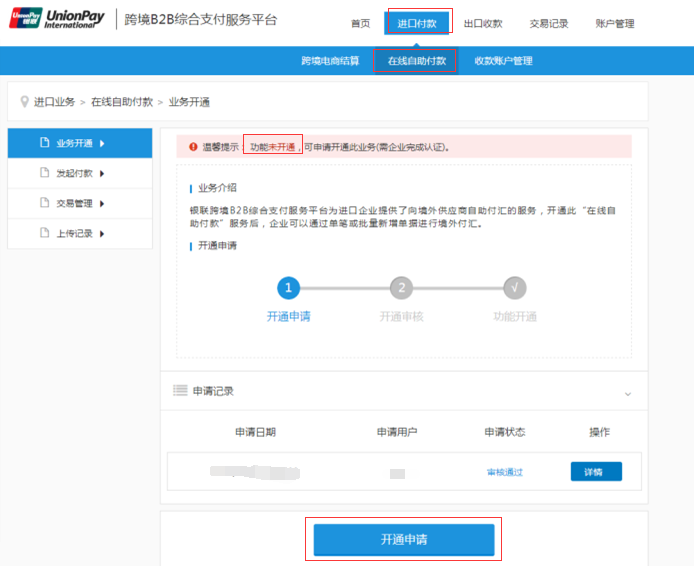Click the red warning icon in notice
694x566 pixels.
(193, 147)
